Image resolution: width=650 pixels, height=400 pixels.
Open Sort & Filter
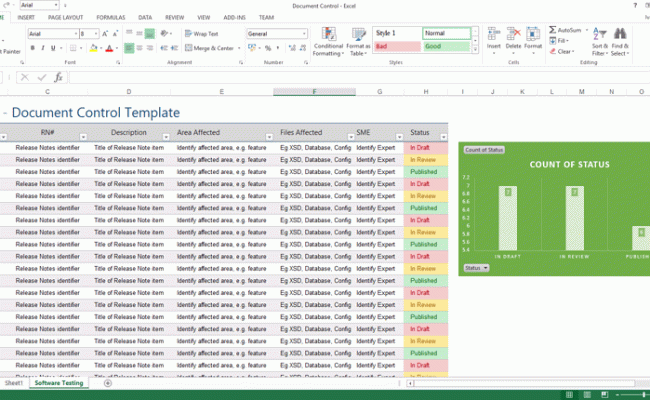599,41
